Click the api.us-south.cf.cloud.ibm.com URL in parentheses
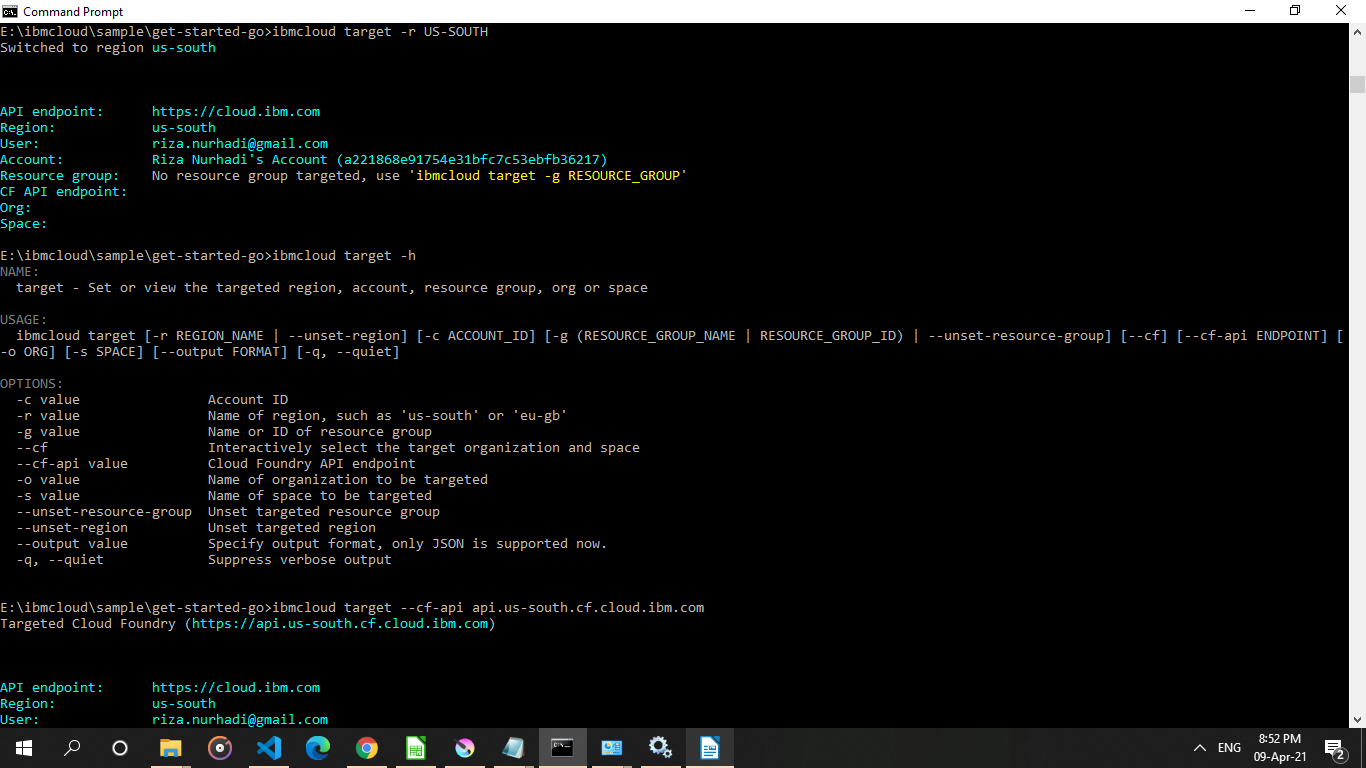 tap(340, 624)
